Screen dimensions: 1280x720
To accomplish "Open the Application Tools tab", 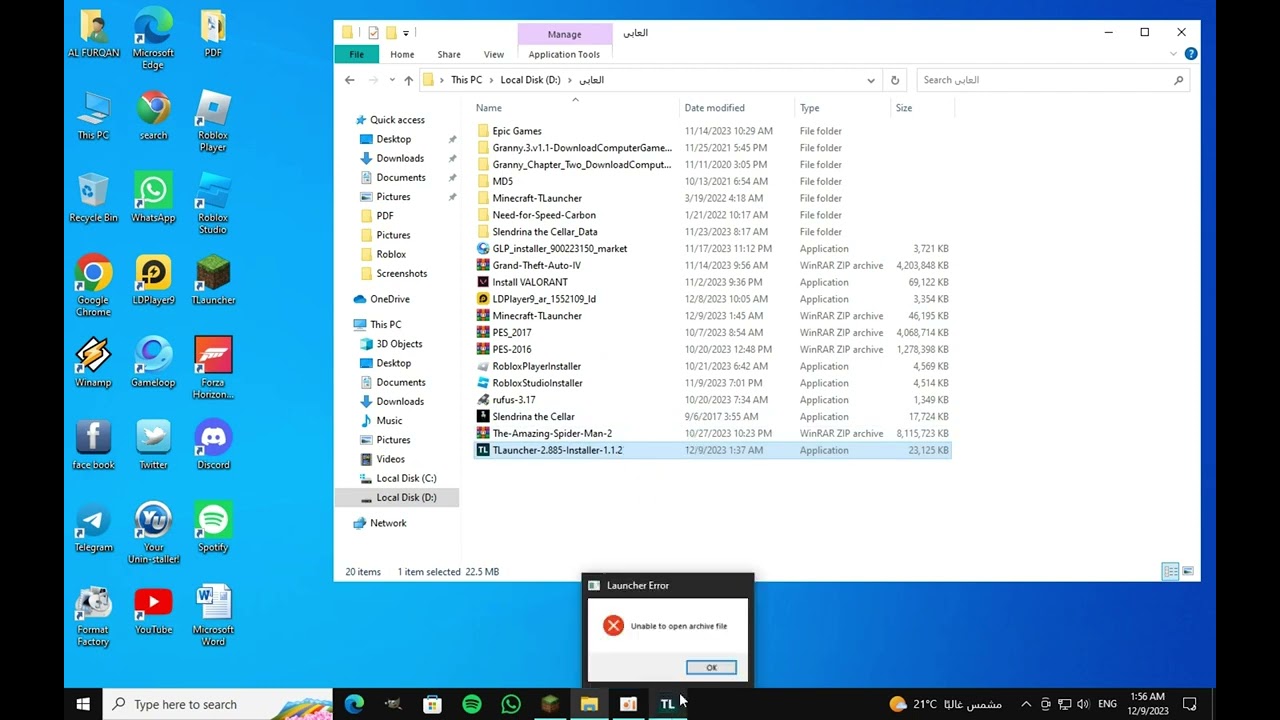I will [564, 54].
